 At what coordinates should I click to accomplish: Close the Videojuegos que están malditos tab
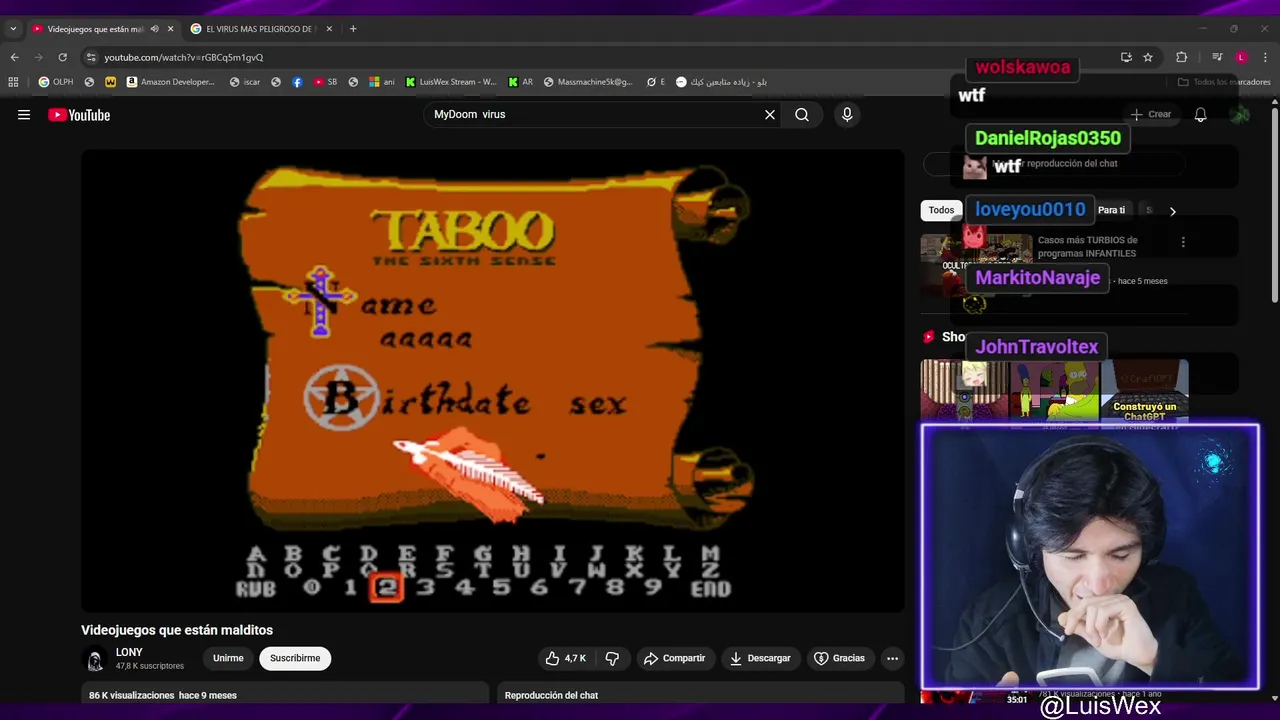coord(170,29)
